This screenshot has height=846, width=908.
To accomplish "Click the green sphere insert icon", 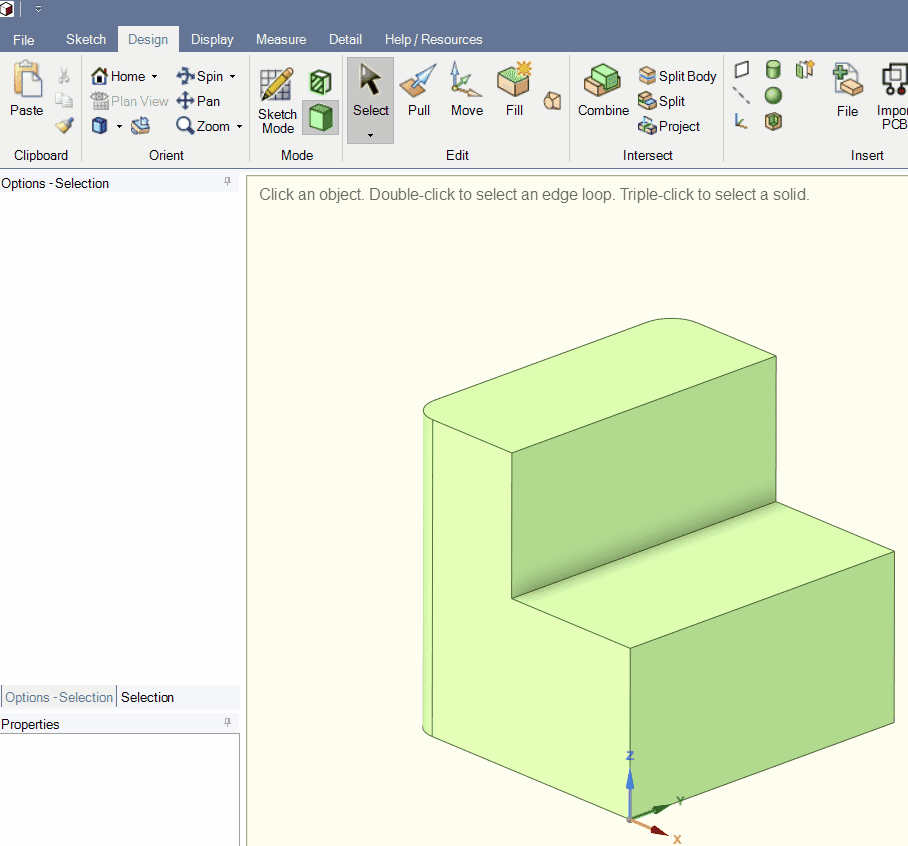I will 773,95.
